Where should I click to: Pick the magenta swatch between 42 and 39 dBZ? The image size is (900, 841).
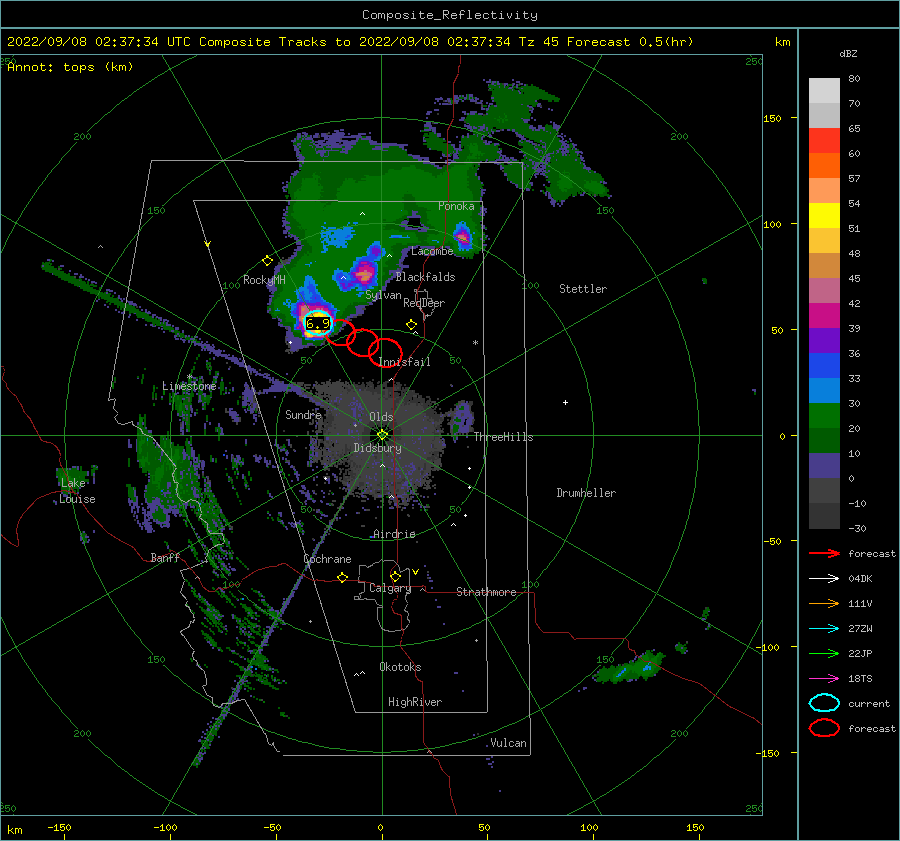[x=824, y=316]
